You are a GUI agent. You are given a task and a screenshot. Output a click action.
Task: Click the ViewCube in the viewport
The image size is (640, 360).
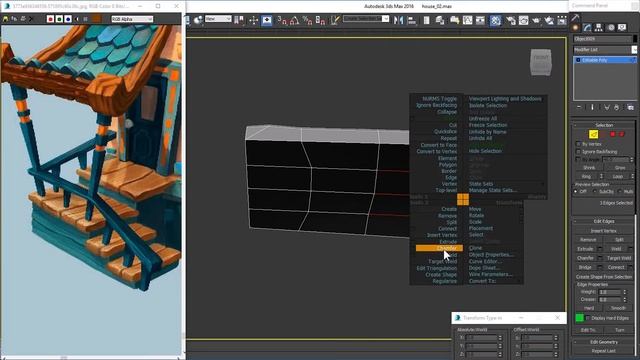point(541,62)
